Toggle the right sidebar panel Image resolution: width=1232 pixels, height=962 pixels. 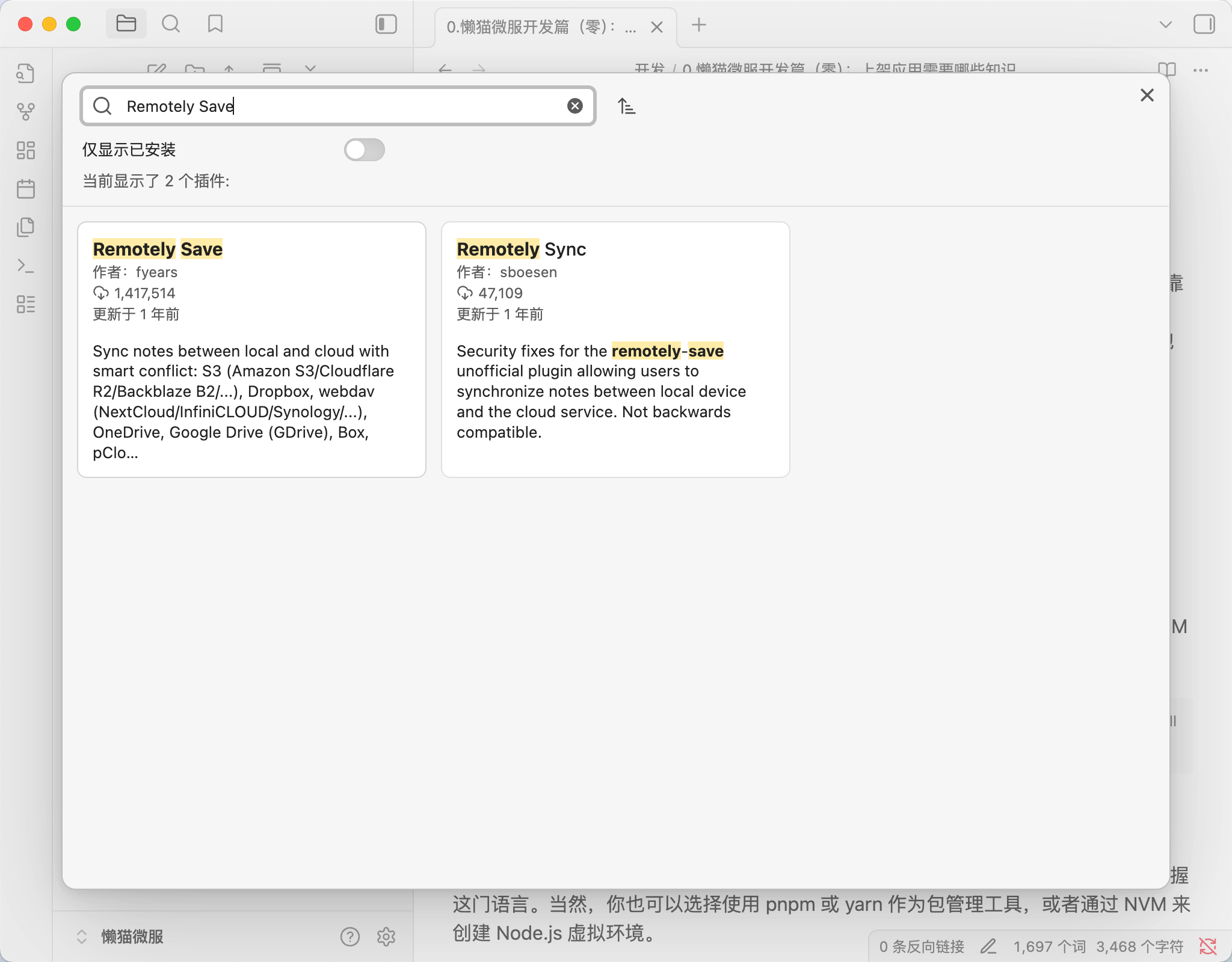point(1204,24)
